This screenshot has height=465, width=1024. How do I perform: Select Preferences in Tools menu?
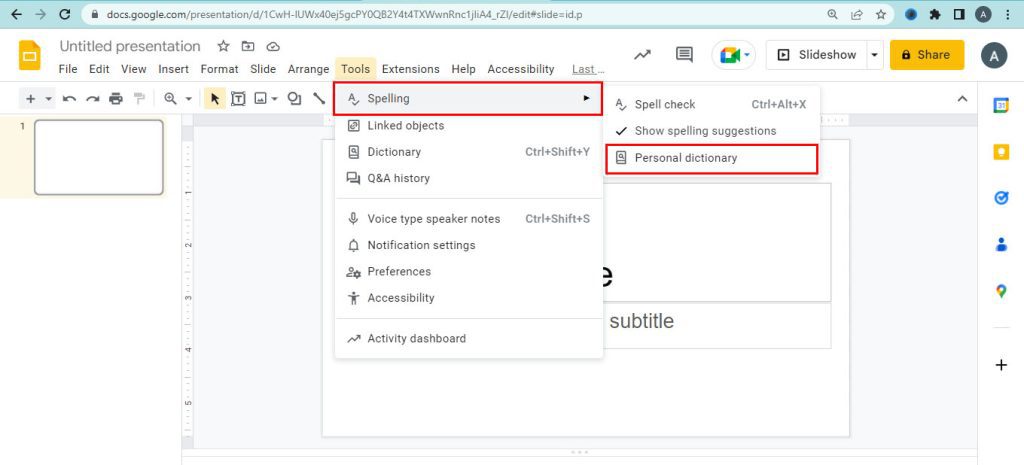point(398,272)
